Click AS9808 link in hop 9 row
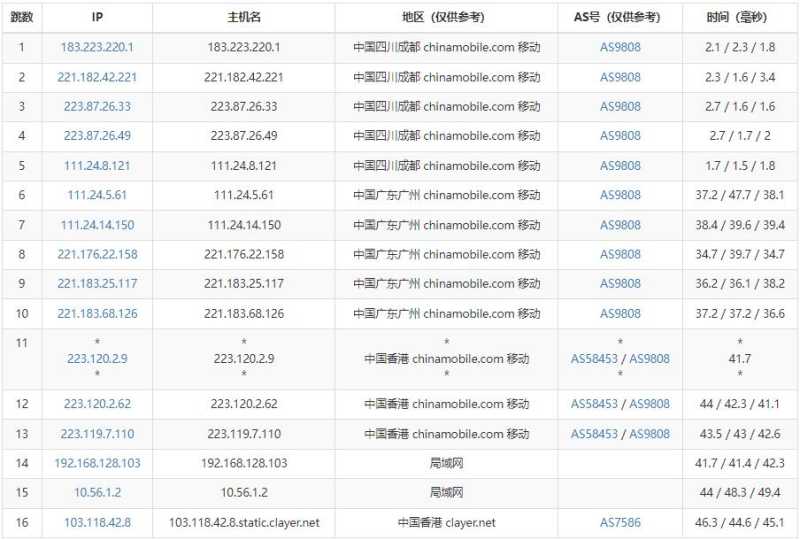Screen dimensions: 800x540 (620, 283)
